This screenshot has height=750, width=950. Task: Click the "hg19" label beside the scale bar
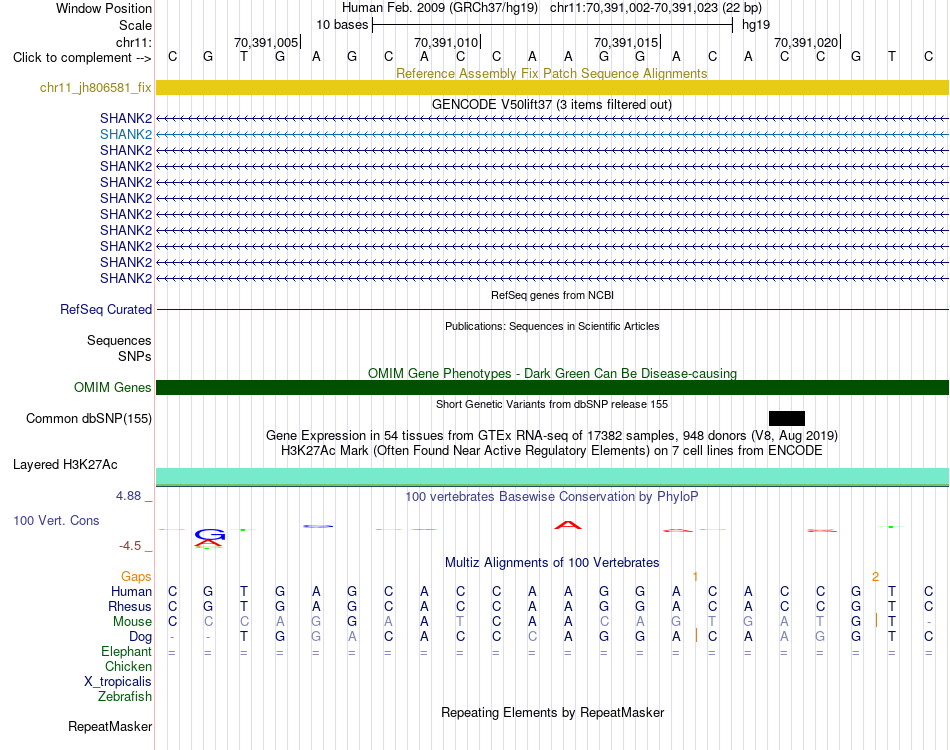[756, 25]
